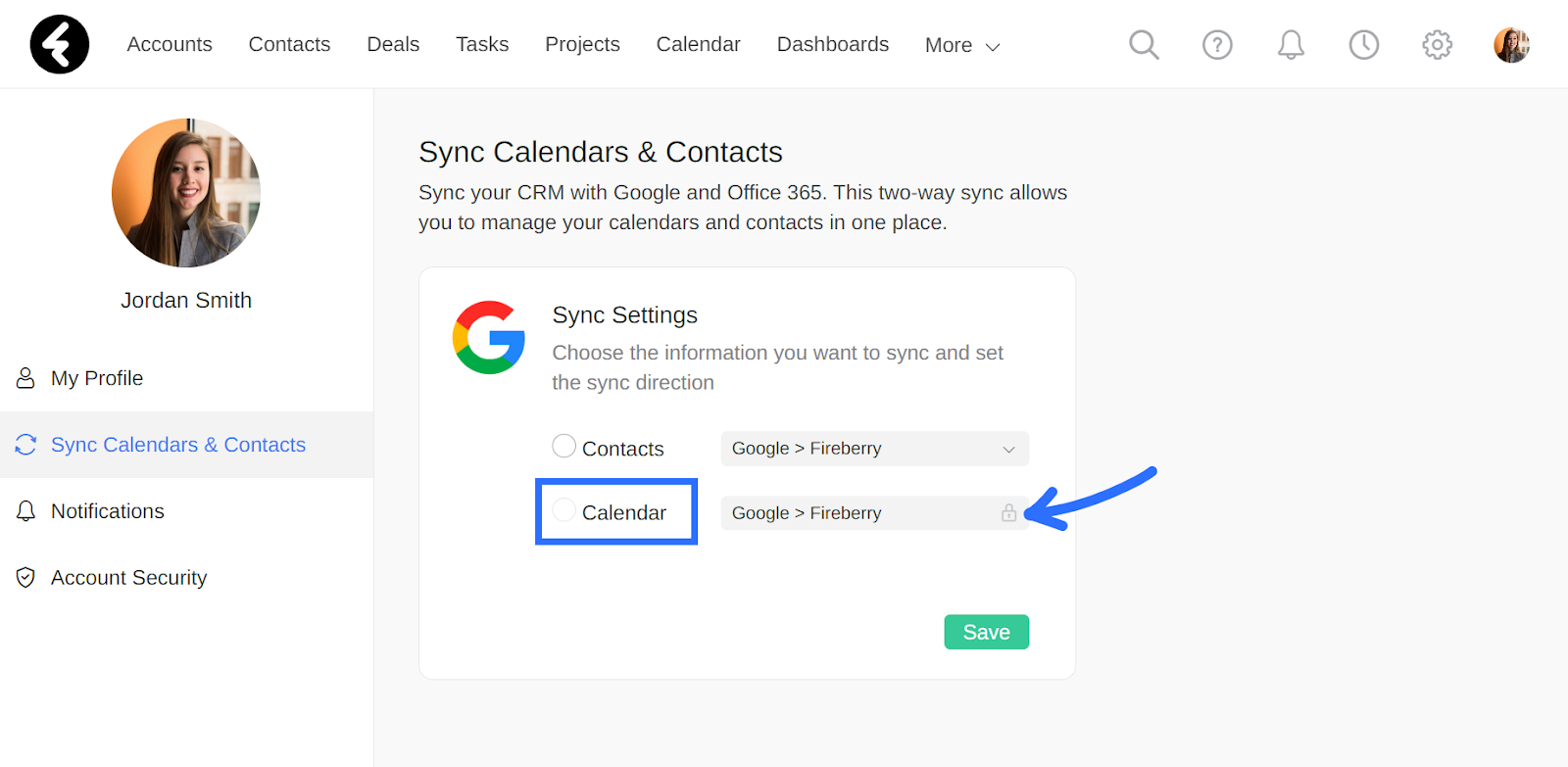Open Projects in the top navigation
Image resolution: width=1568 pixels, height=767 pixels.
click(582, 44)
